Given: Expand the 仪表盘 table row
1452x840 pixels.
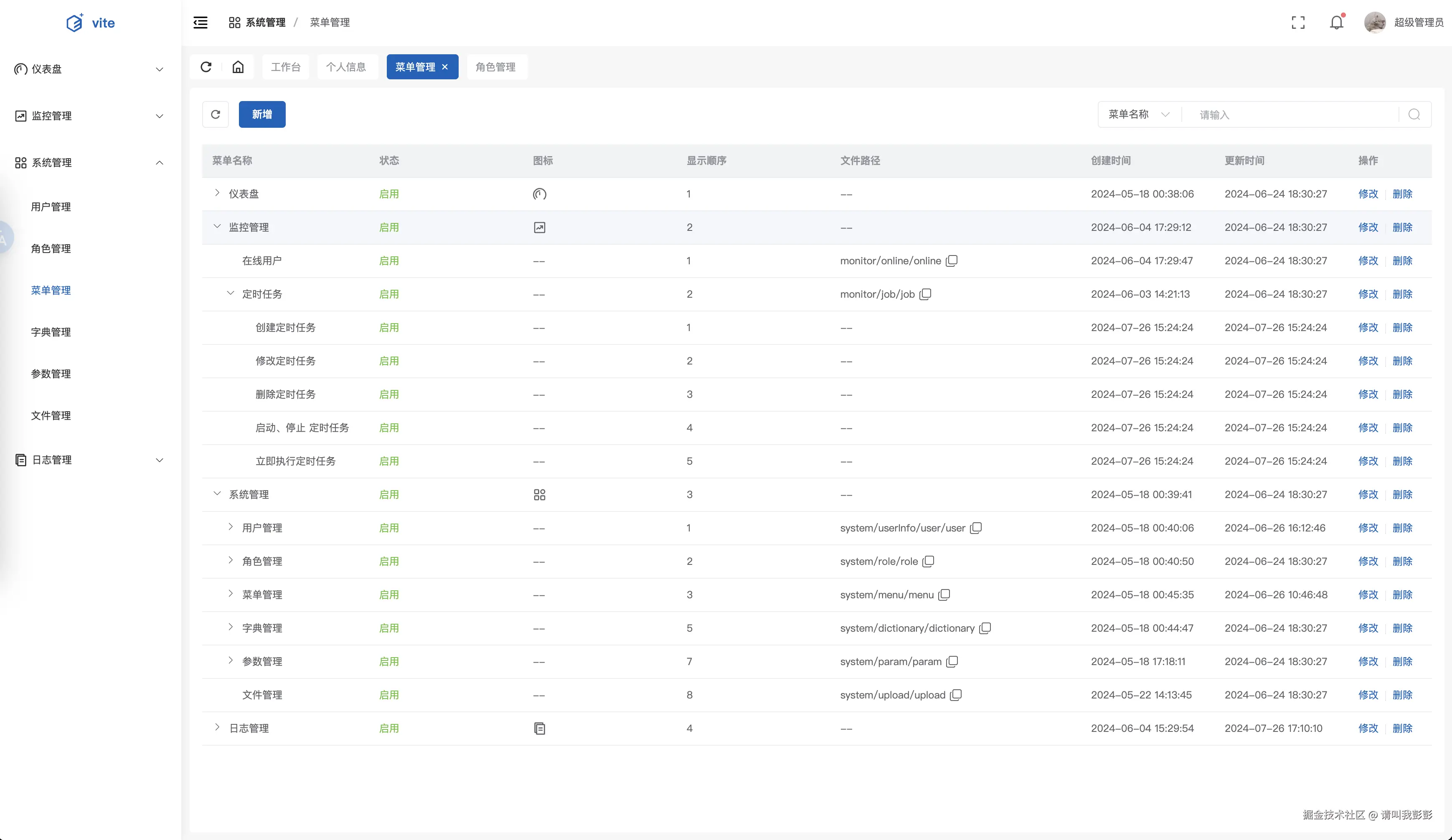Looking at the screenshot, I should pyautogui.click(x=217, y=193).
